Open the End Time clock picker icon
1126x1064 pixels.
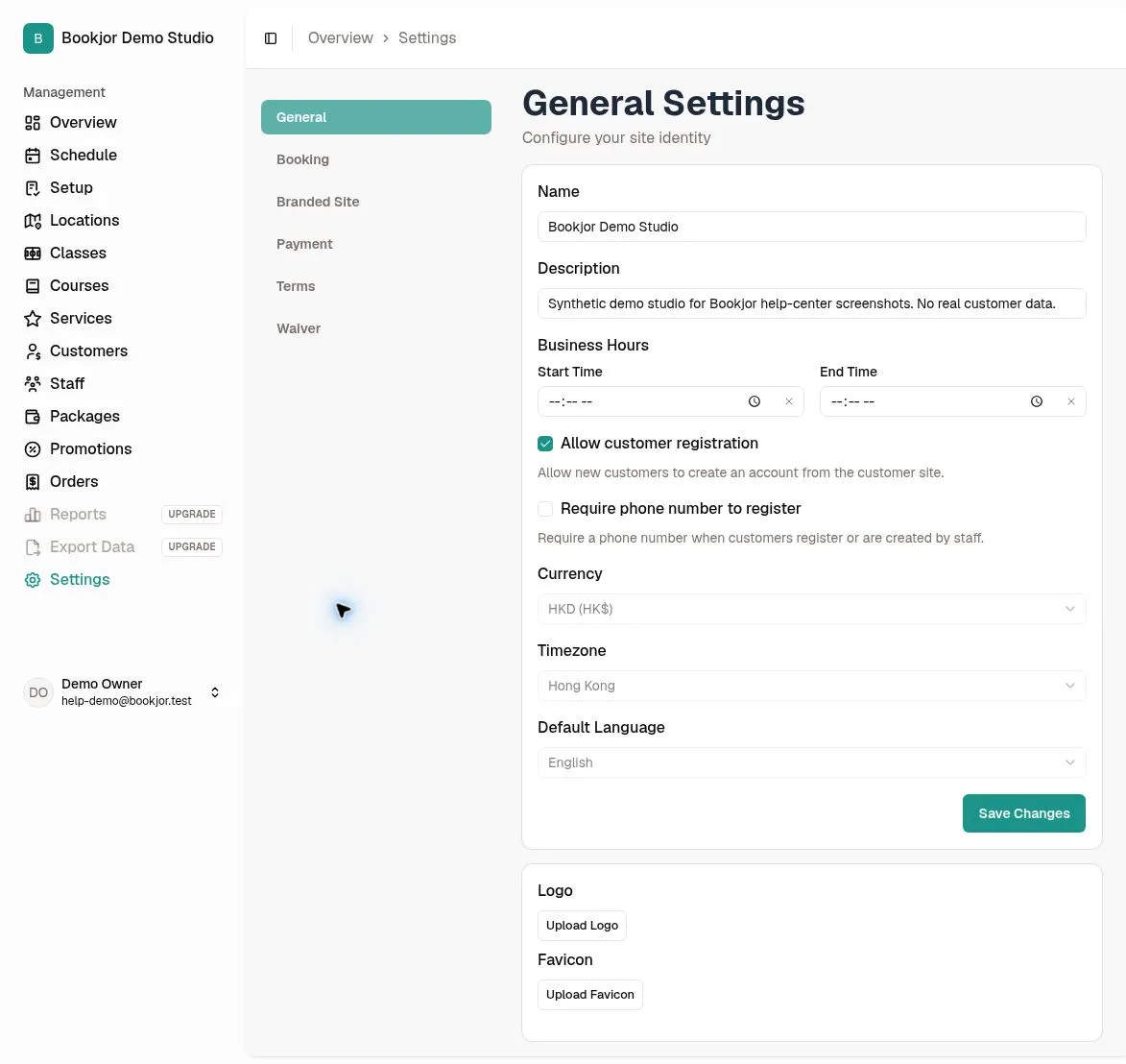click(1036, 401)
